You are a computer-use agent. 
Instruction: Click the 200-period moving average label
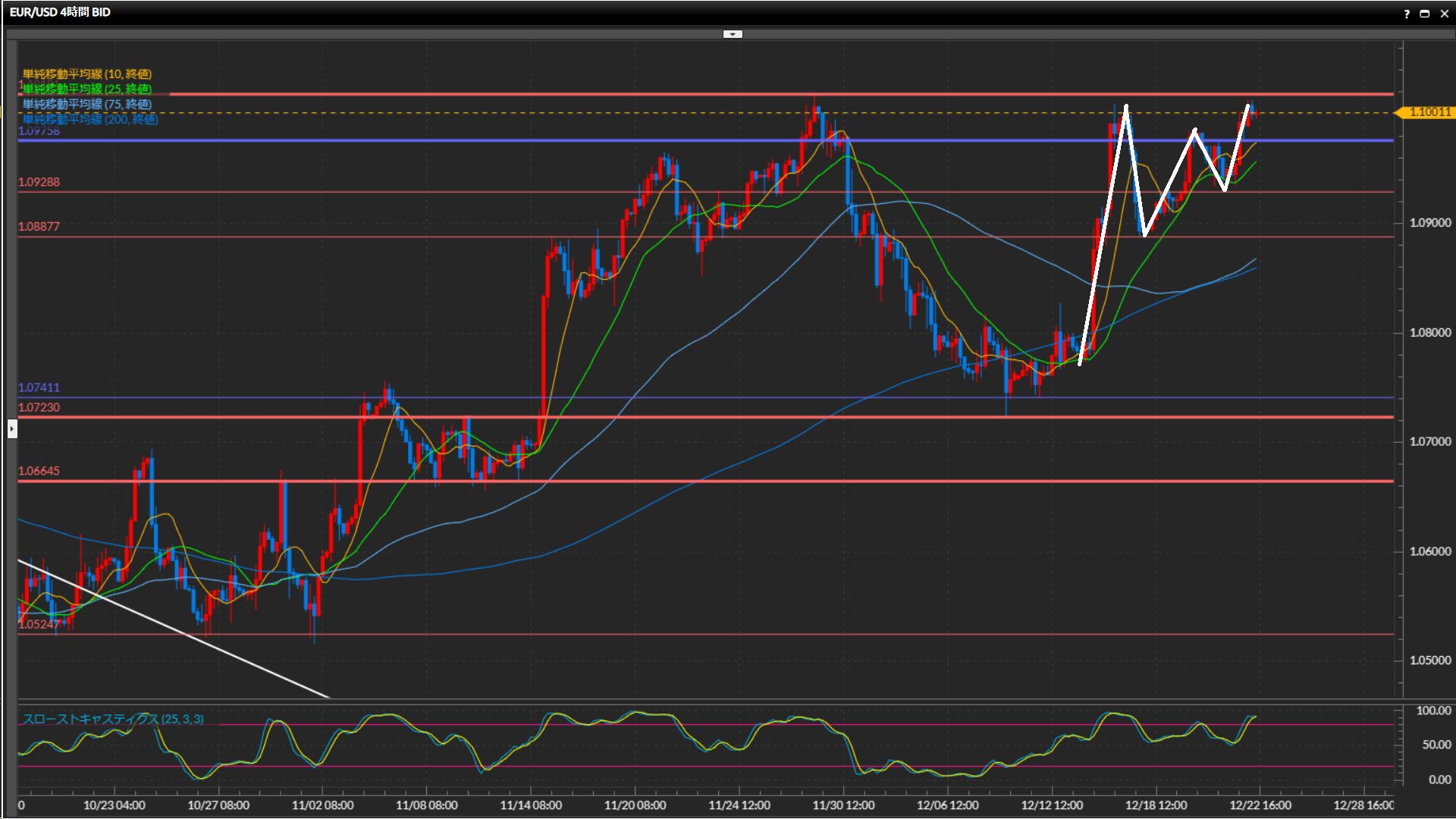91,119
